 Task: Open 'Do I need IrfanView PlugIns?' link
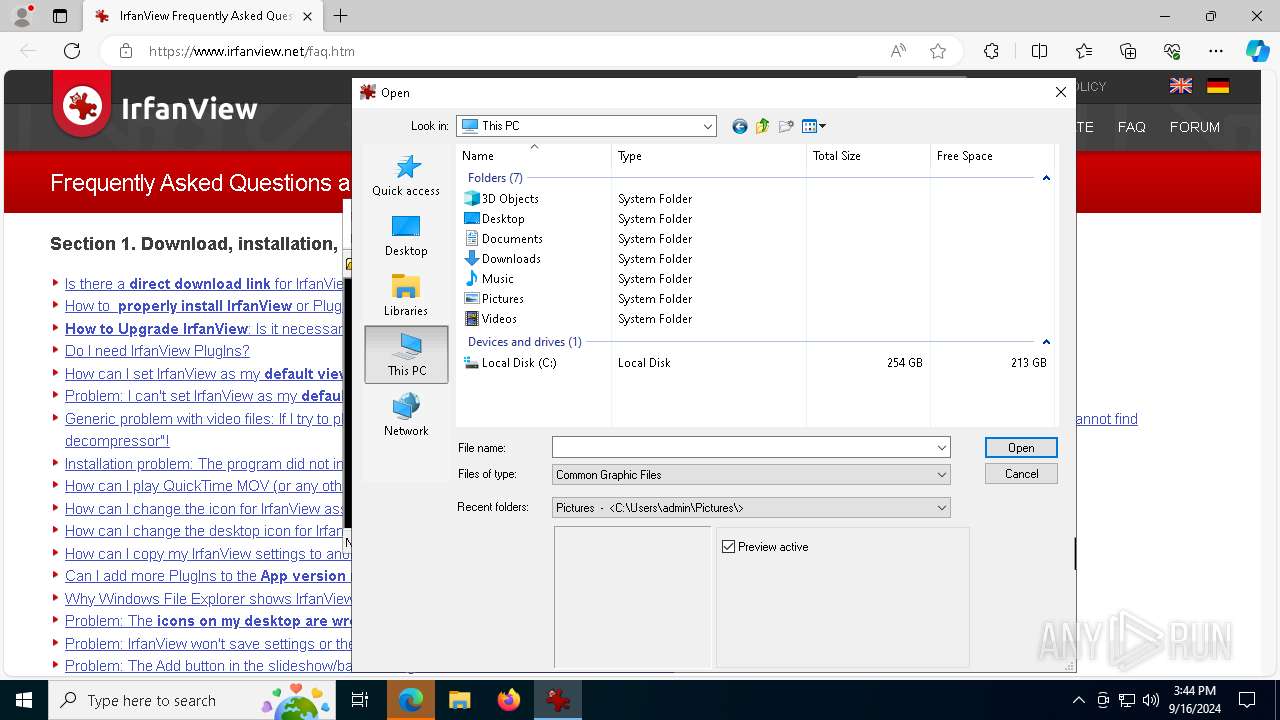157,351
